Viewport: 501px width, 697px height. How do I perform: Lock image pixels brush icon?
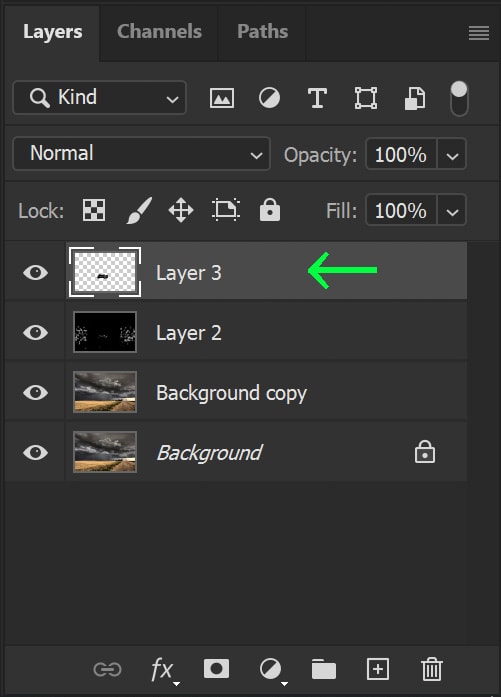point(139,210)
